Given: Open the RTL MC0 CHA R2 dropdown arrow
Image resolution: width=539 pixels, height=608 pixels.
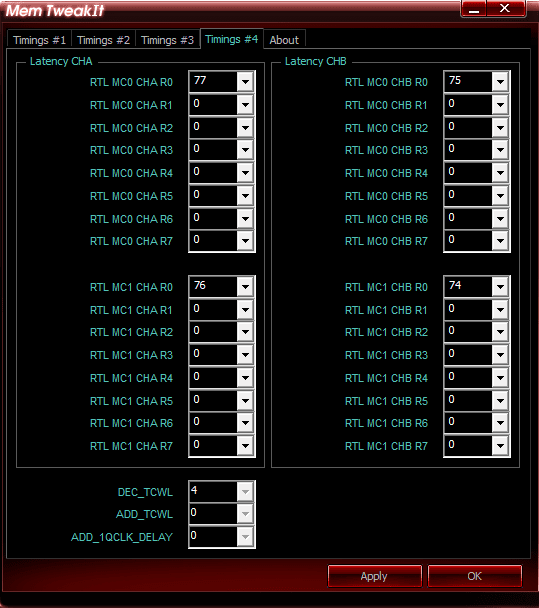Looking at the screenshot, I should [x=245, y=128].
